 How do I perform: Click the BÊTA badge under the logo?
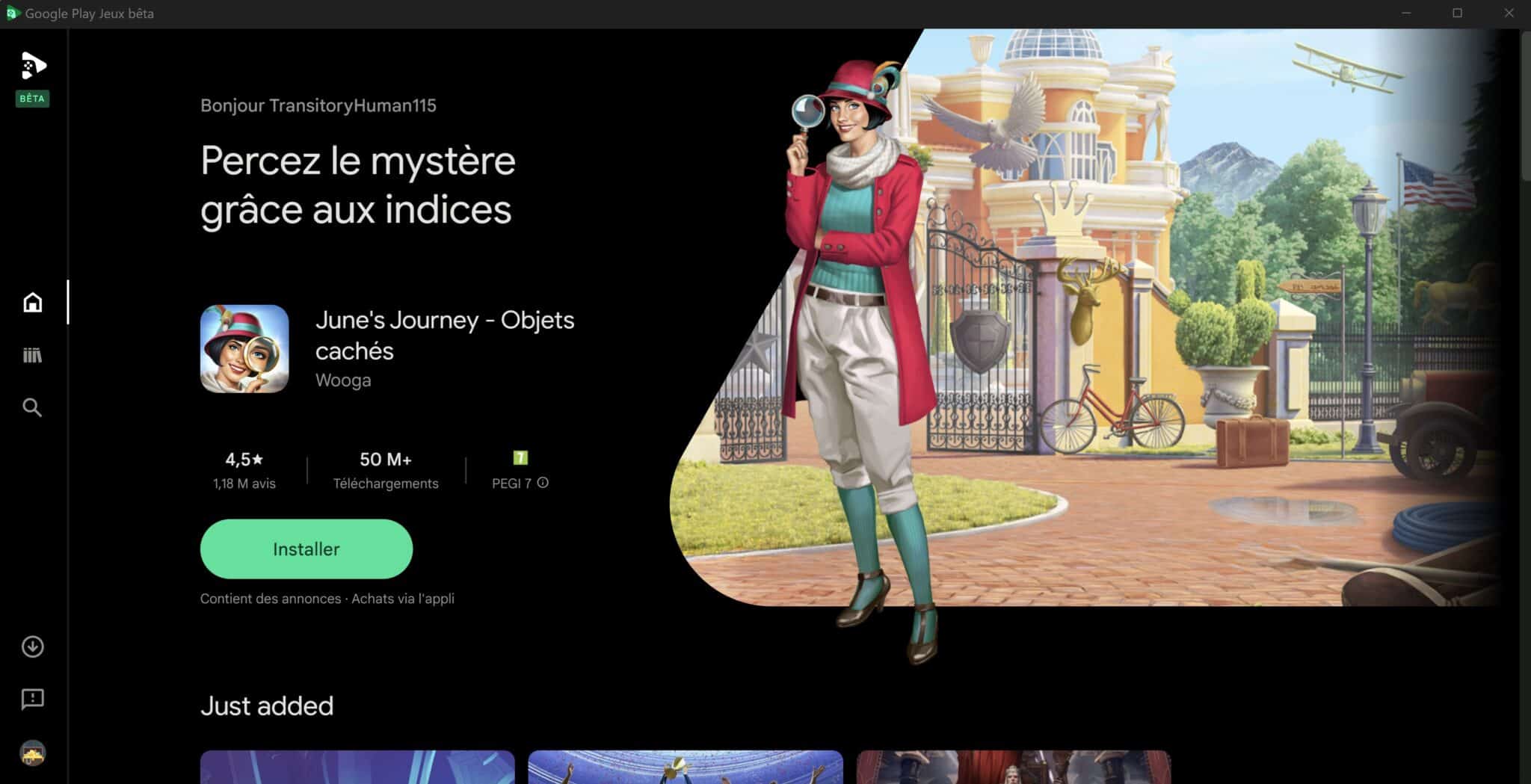click(x=32, y=99)
